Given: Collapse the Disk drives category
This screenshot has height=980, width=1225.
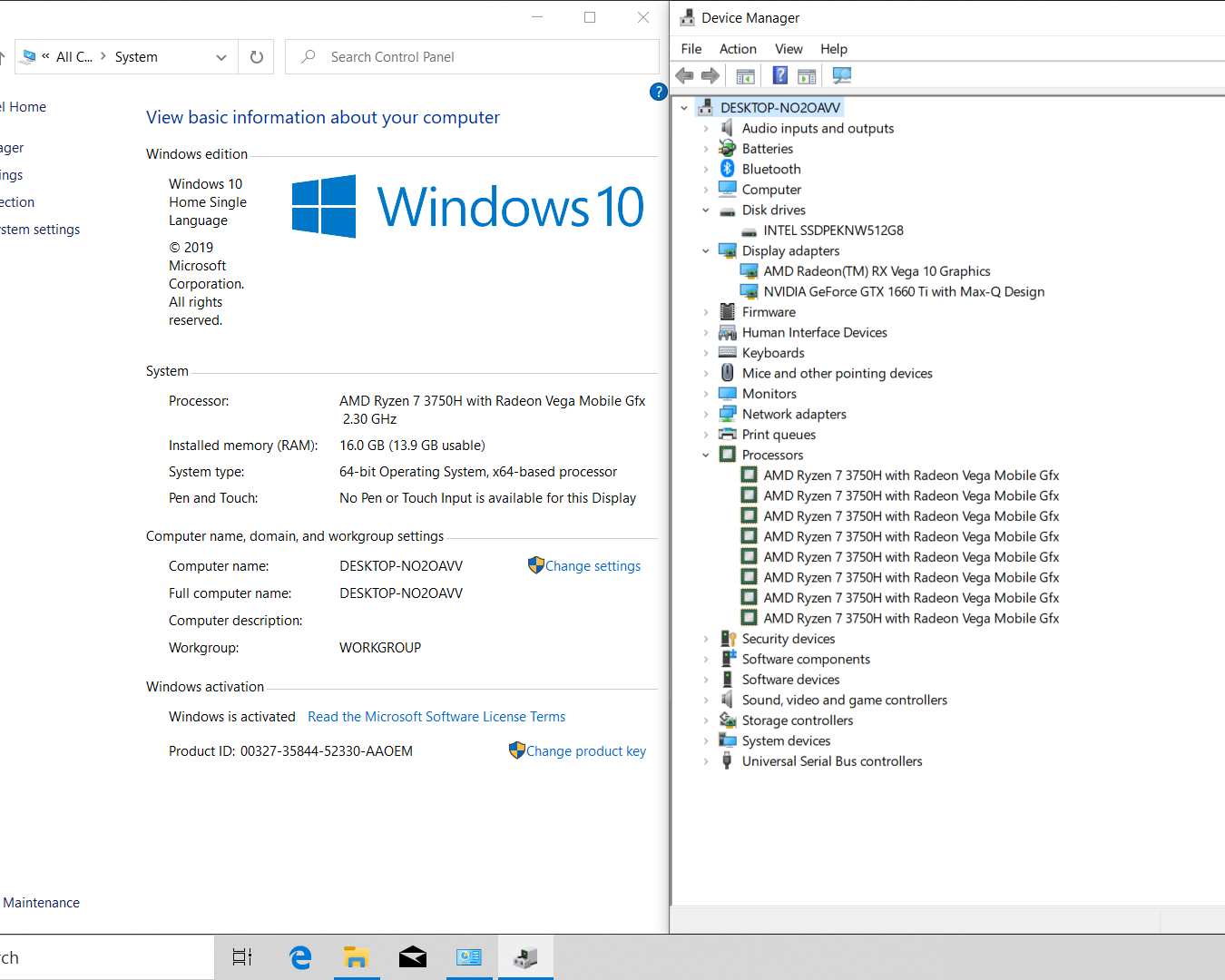Looking at the screenshot, I should tap(706, 210).
